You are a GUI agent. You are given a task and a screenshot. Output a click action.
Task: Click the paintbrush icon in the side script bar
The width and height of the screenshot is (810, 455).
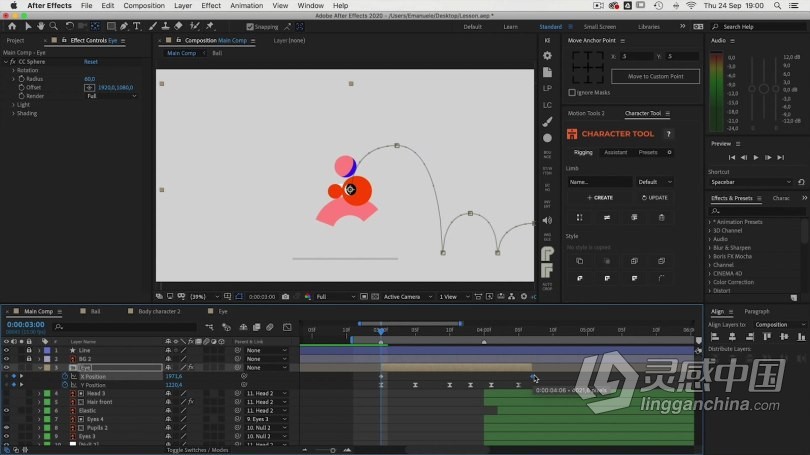point(548,121)
